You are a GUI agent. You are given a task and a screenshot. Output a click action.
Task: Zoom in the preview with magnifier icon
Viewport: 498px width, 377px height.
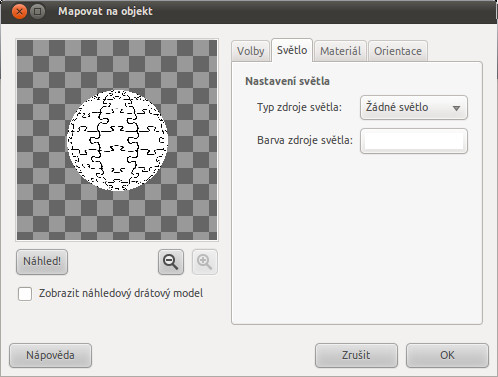[x=205, y=262]
